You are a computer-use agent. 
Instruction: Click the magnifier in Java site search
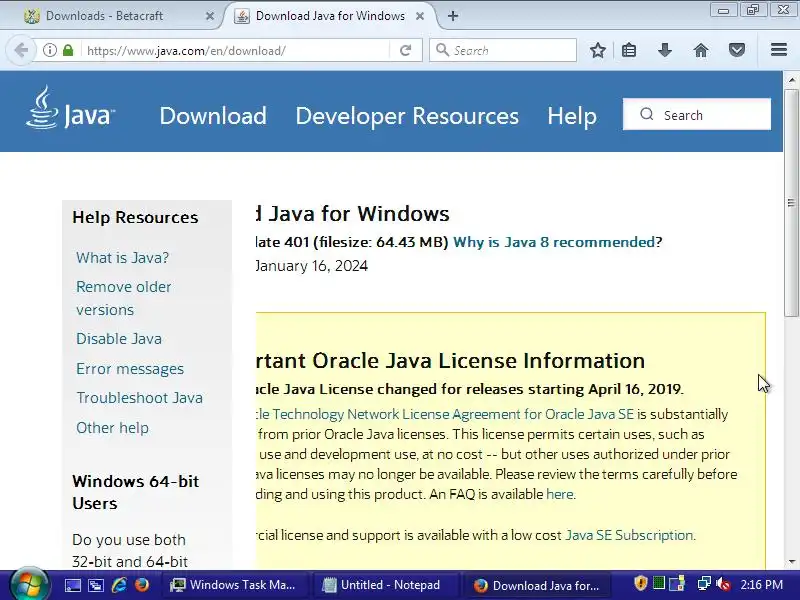click(x=646, y=114)
